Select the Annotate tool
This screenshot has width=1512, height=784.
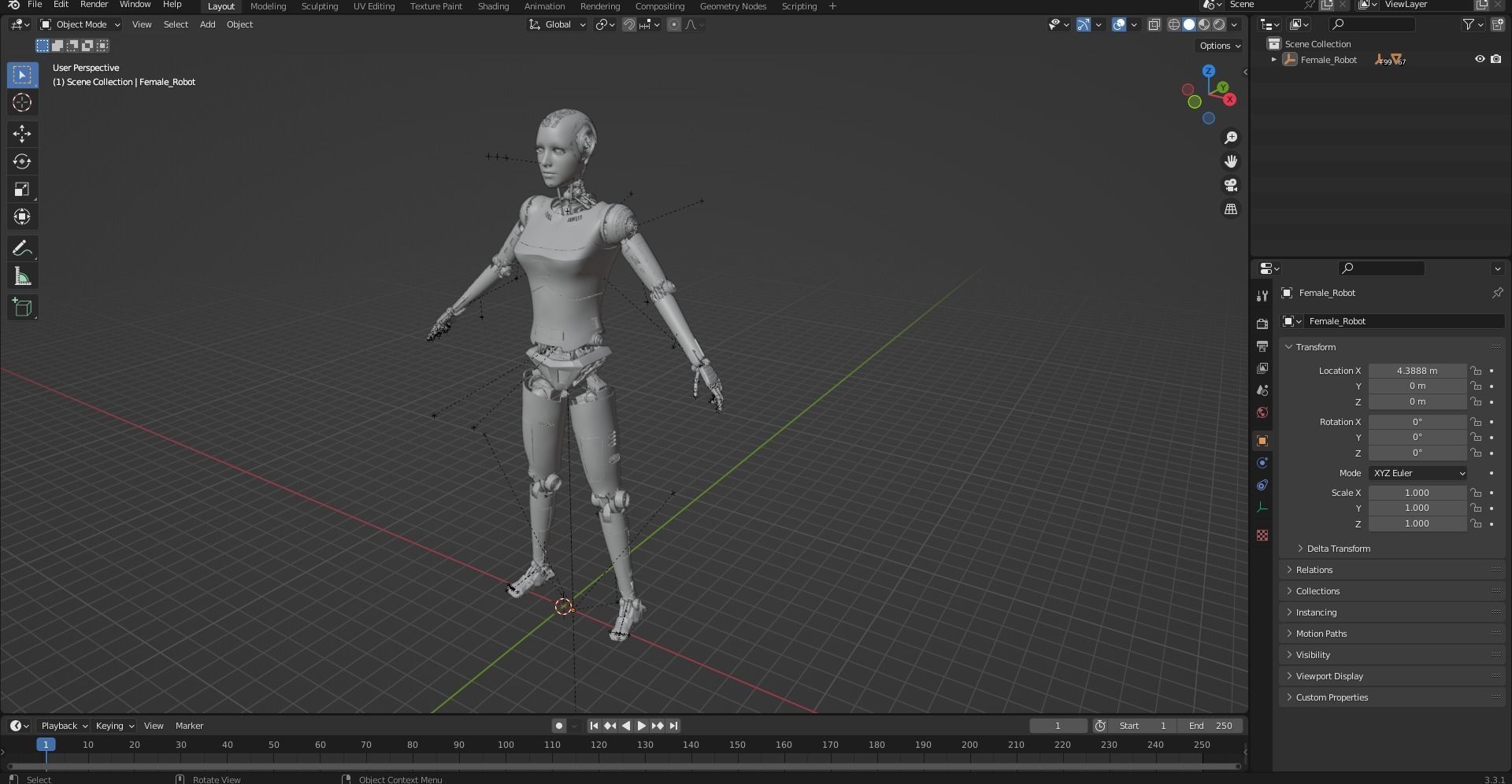click(x=22, y=249)
